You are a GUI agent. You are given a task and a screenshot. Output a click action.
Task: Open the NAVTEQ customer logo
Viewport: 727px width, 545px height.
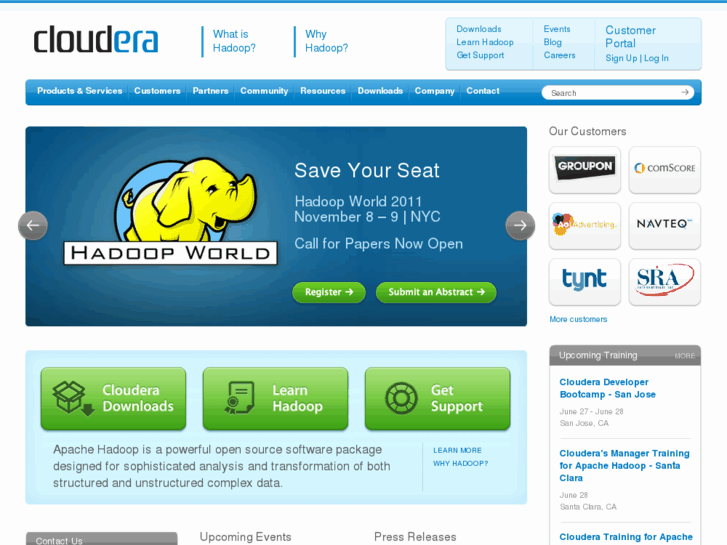[664, 226]
